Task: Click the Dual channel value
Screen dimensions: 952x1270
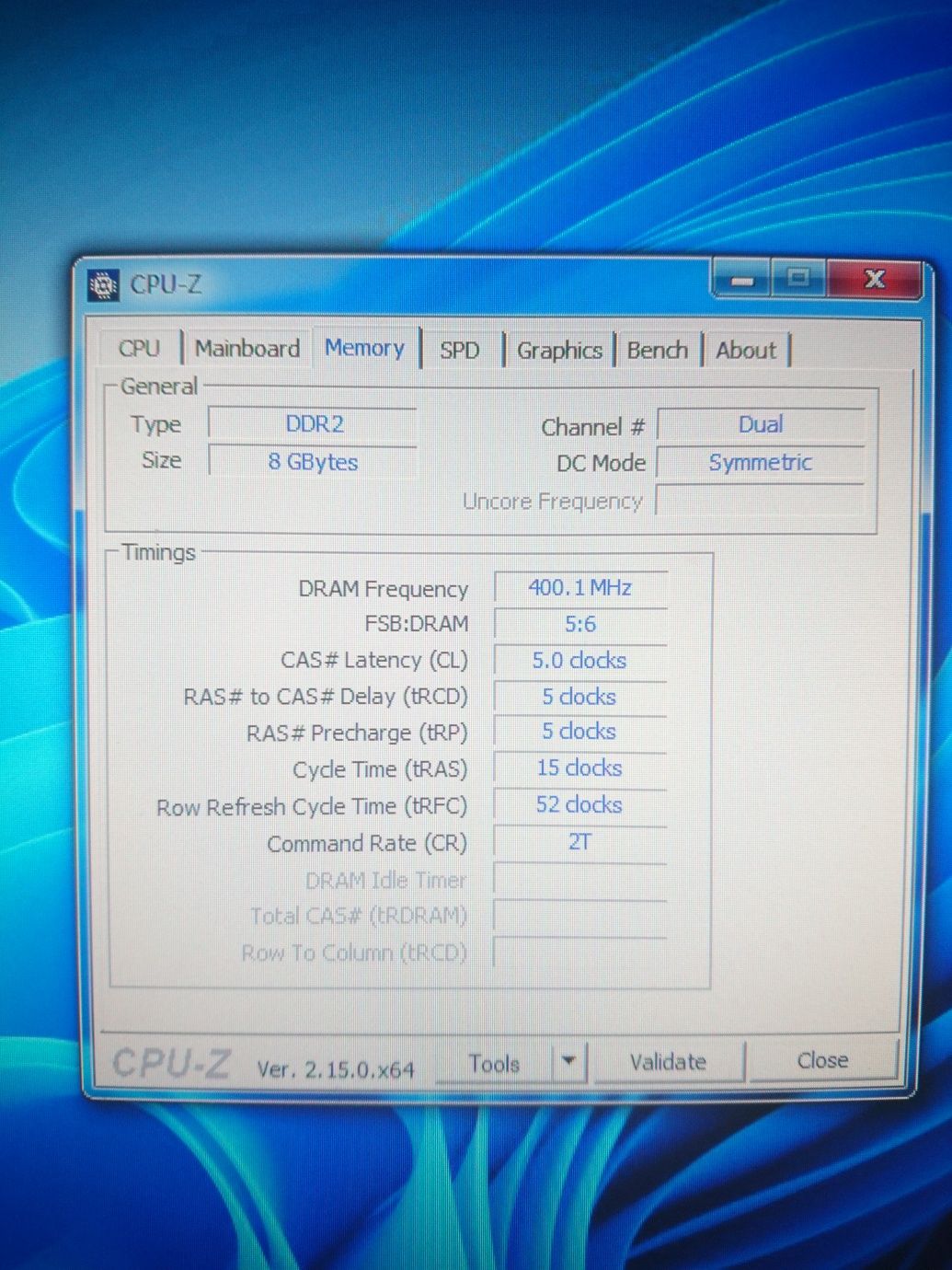Action: coord(761,425)
